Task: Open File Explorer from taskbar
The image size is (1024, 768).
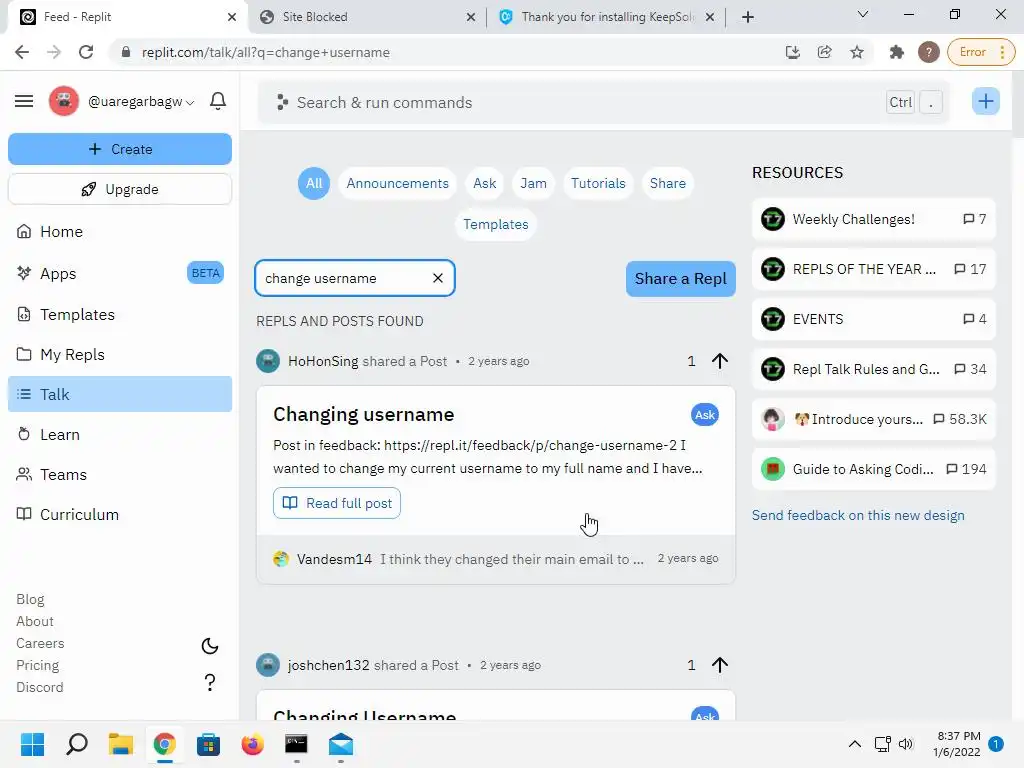Action: 121,744
